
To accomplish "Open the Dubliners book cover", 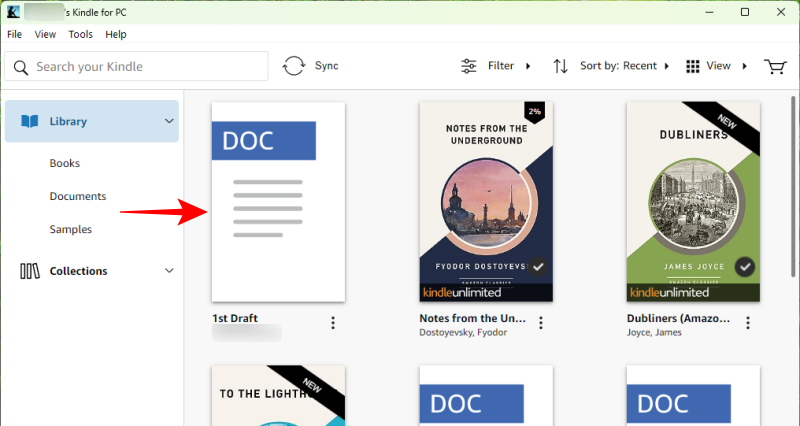I will point(693,202).
